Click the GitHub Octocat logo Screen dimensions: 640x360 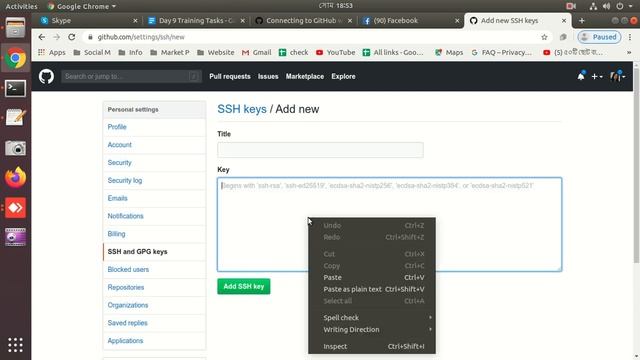pos(46,76)
